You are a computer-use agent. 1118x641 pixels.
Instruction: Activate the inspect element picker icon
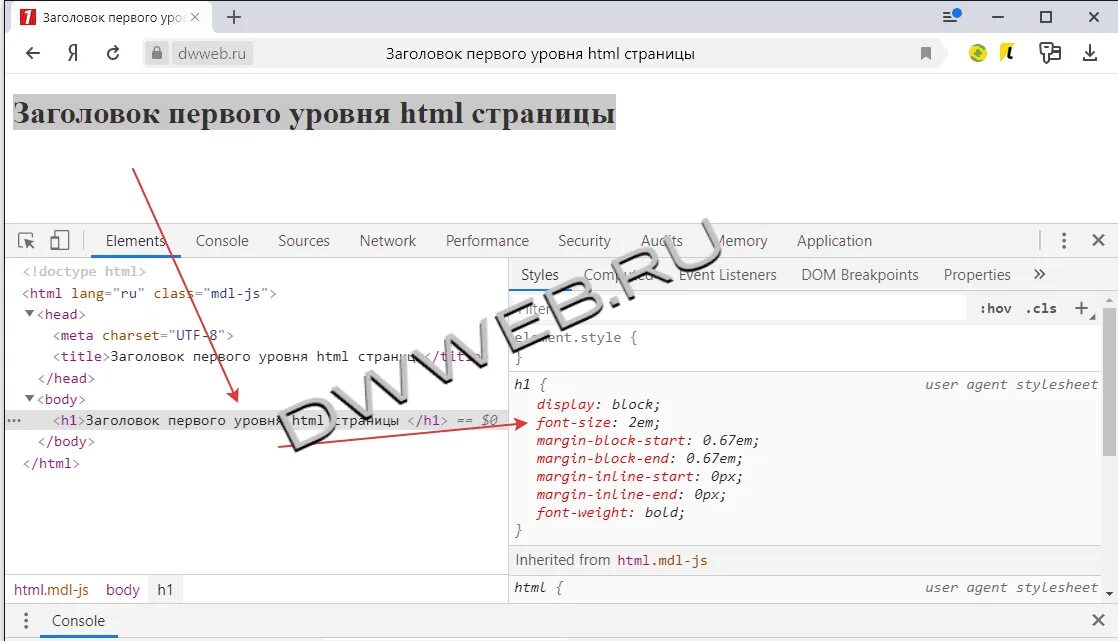[26, 241]
